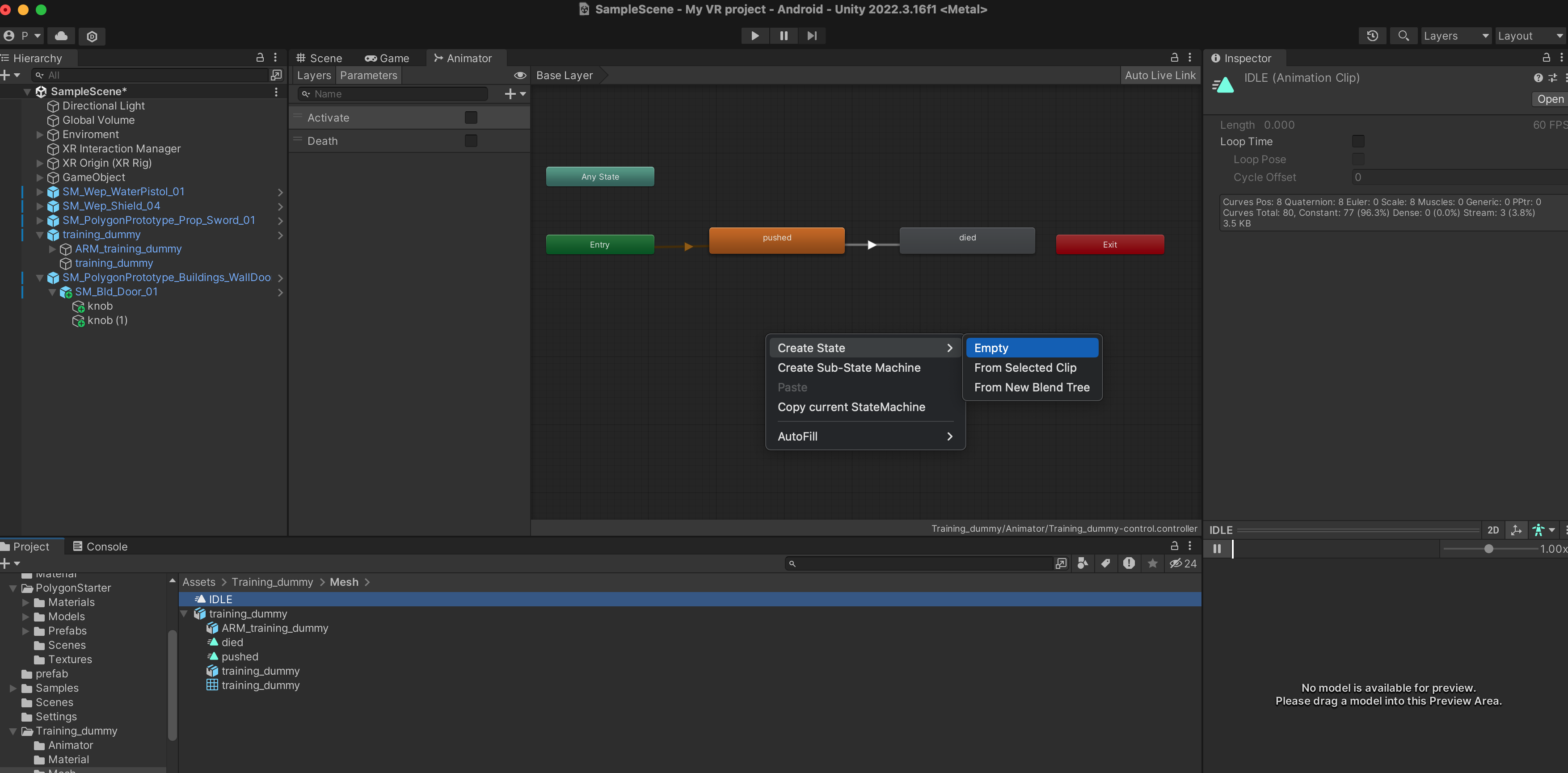Pause the IDLE animation preview
Viewport: 1568px width, 773px height.
pos(1217,548)
